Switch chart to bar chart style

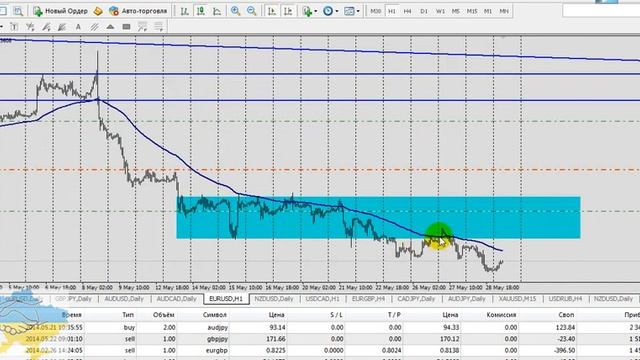[x=184, y=11]
